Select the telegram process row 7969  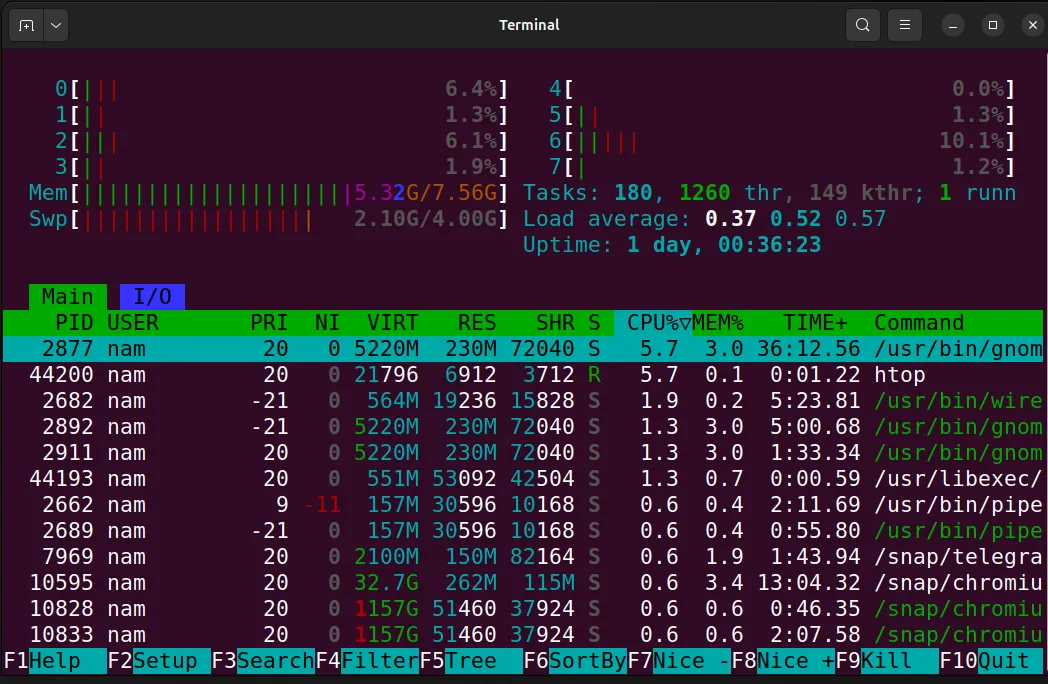point(523,557)
